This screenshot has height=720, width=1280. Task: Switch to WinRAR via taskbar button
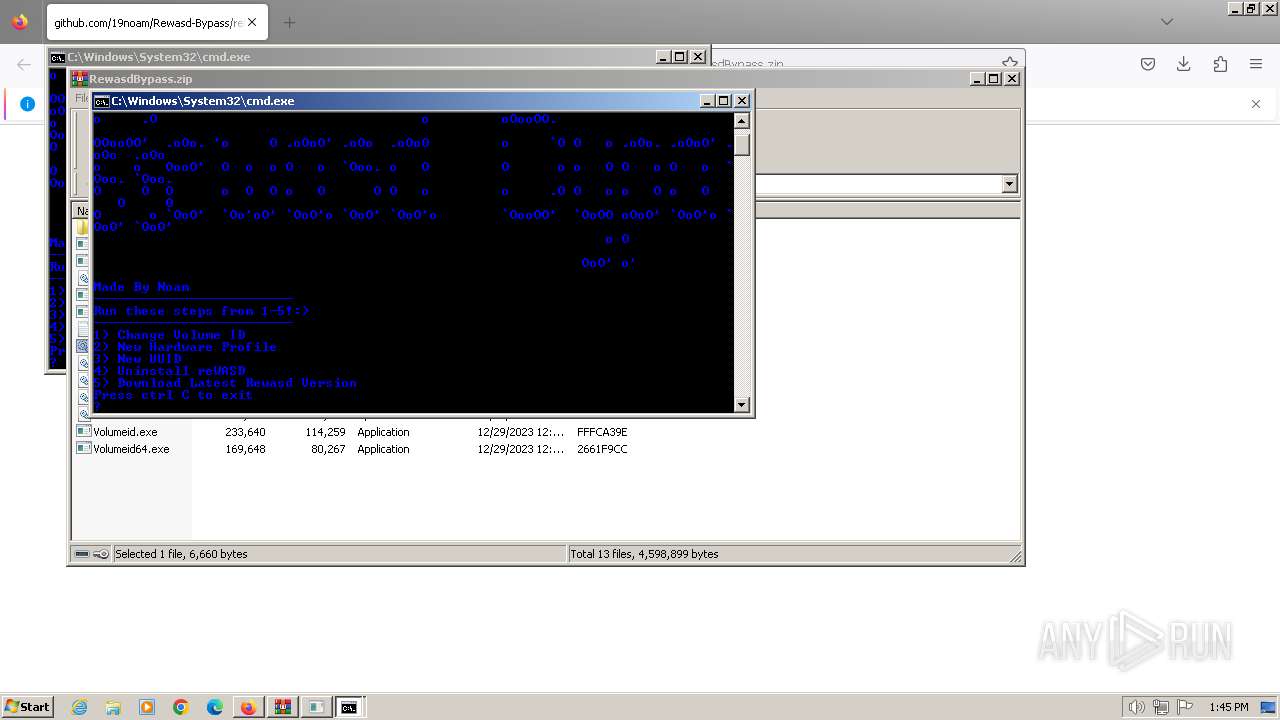[282, 707]
